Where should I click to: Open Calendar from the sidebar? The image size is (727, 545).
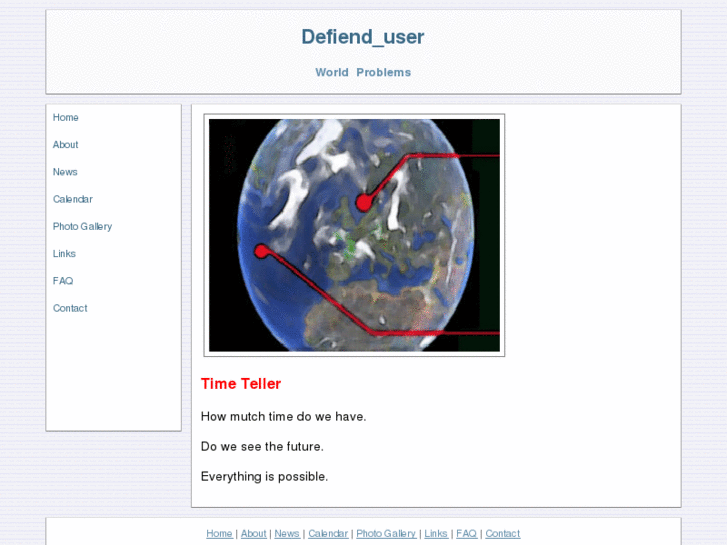(73, 199)
